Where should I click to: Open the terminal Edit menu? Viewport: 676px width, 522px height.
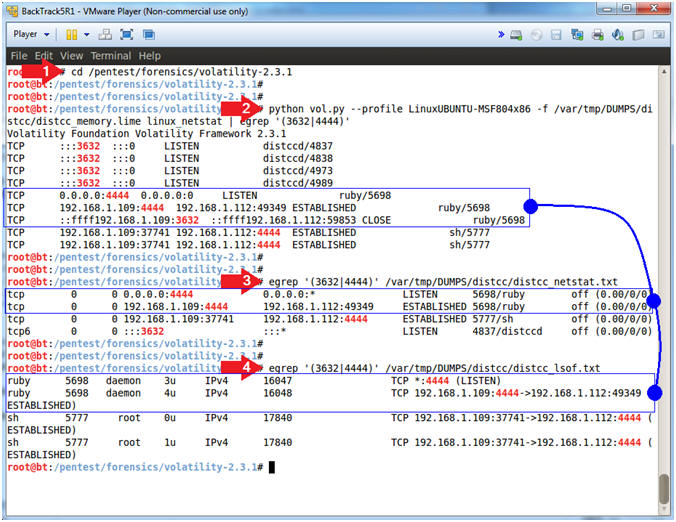tap(44, 56)
